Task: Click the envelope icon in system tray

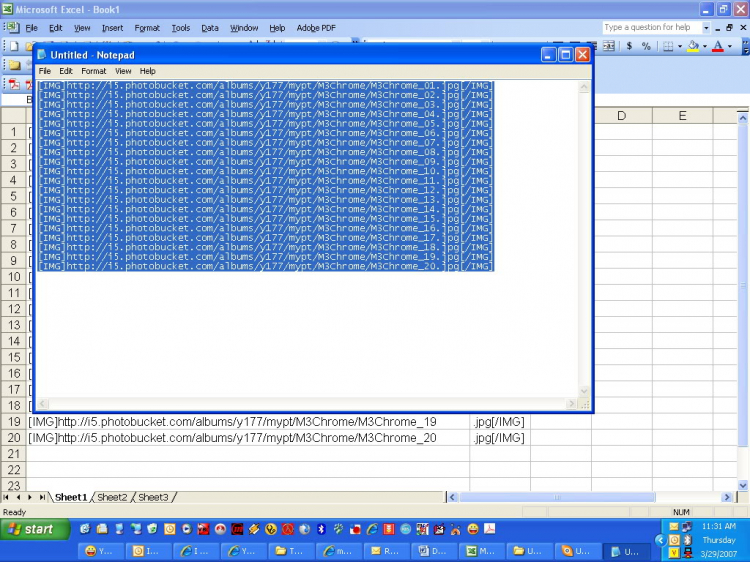Action: tap(673, 527)
